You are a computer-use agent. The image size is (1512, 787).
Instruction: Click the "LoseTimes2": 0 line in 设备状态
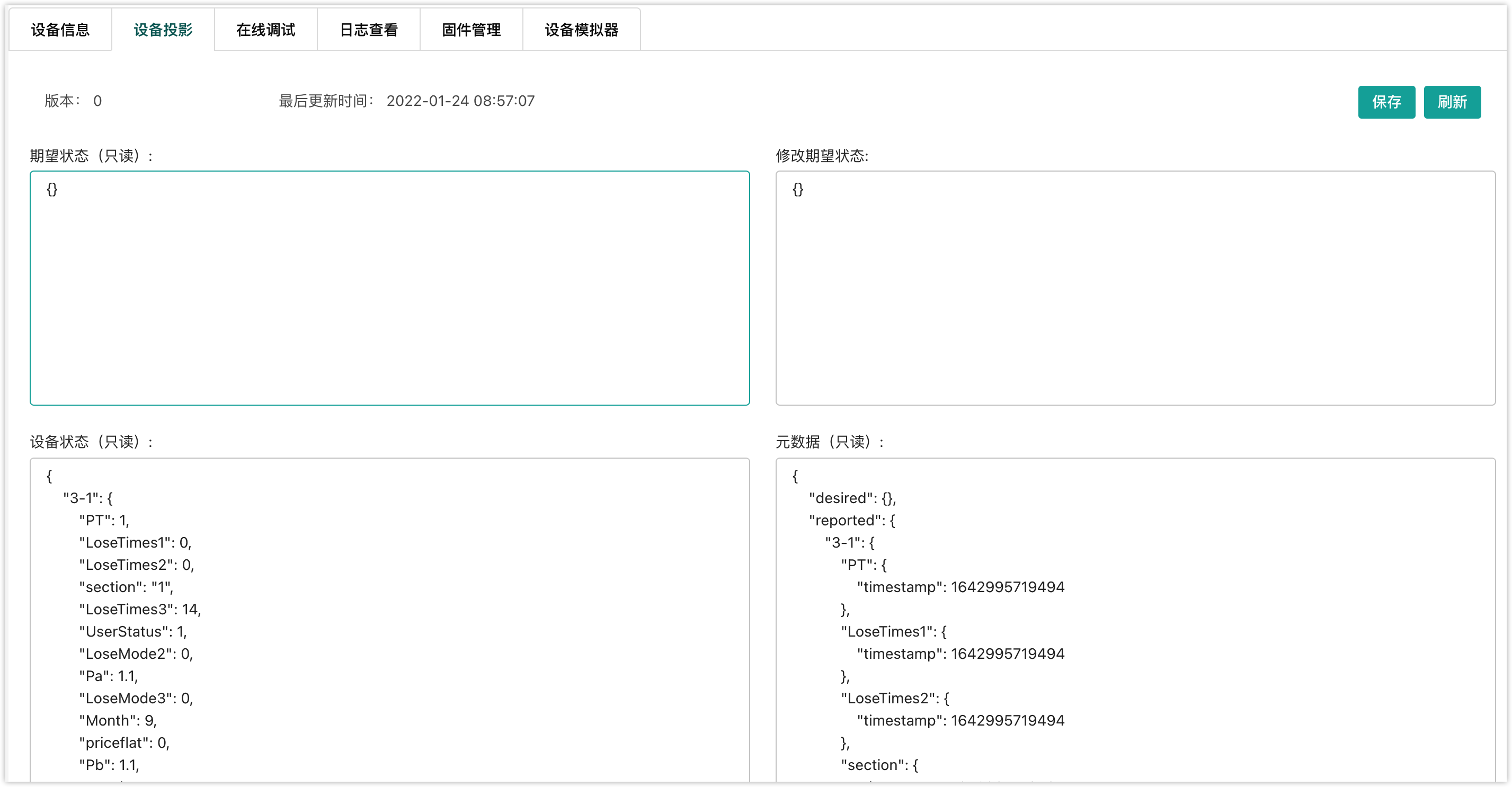[137, 565]
